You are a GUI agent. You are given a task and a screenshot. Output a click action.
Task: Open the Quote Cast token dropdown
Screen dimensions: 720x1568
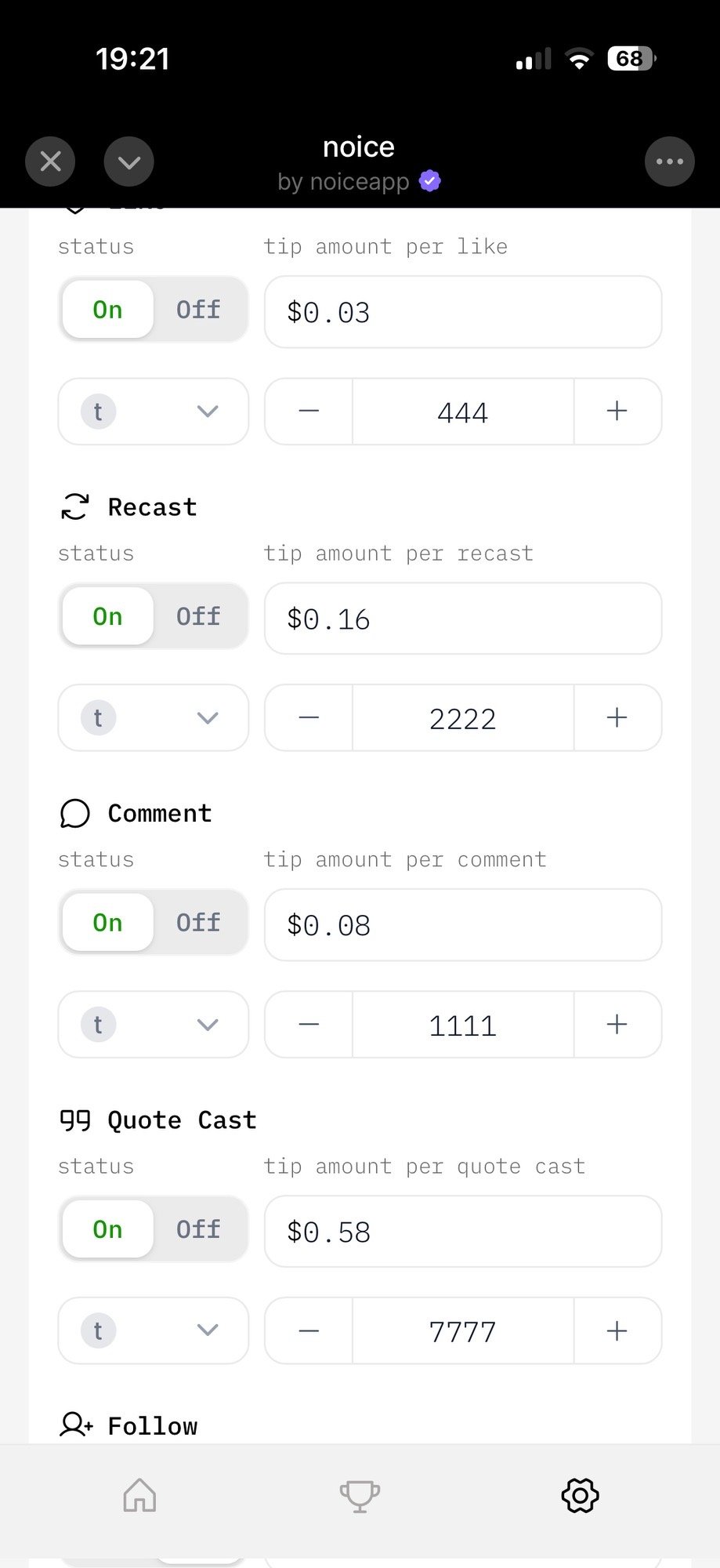click(x=154, y=1330)
